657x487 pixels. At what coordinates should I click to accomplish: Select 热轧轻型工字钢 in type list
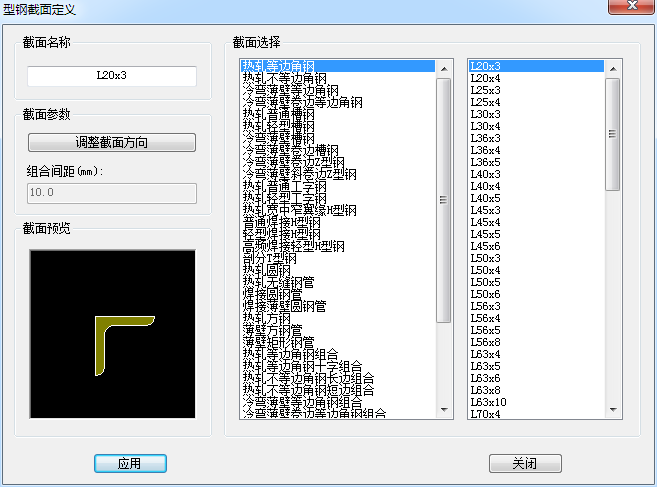[338, 198]
